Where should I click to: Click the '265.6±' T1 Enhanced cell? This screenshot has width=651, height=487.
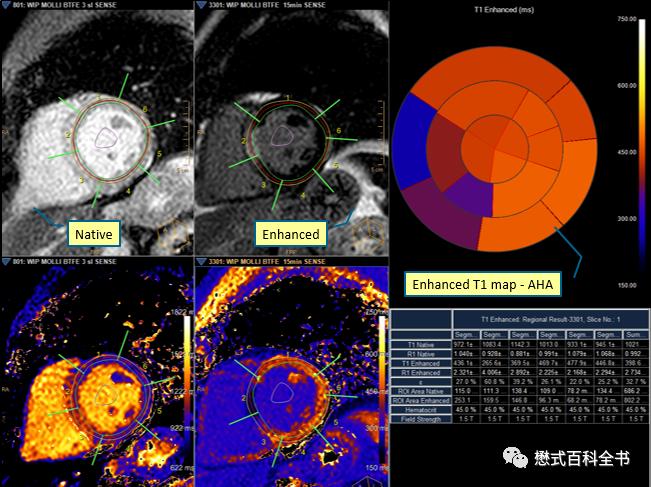492,363
